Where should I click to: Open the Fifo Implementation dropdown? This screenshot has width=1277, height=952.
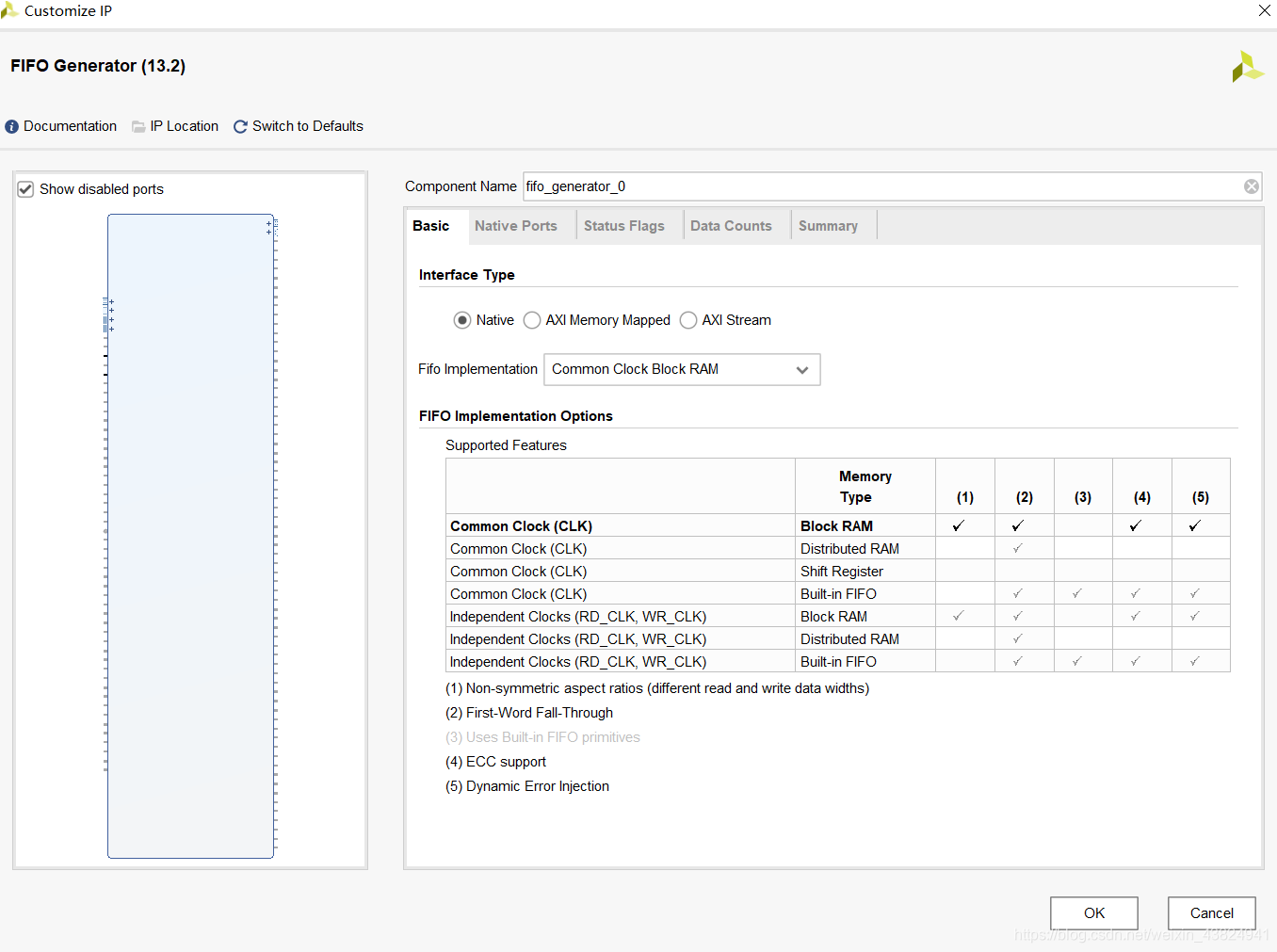[x=682, y=369]
